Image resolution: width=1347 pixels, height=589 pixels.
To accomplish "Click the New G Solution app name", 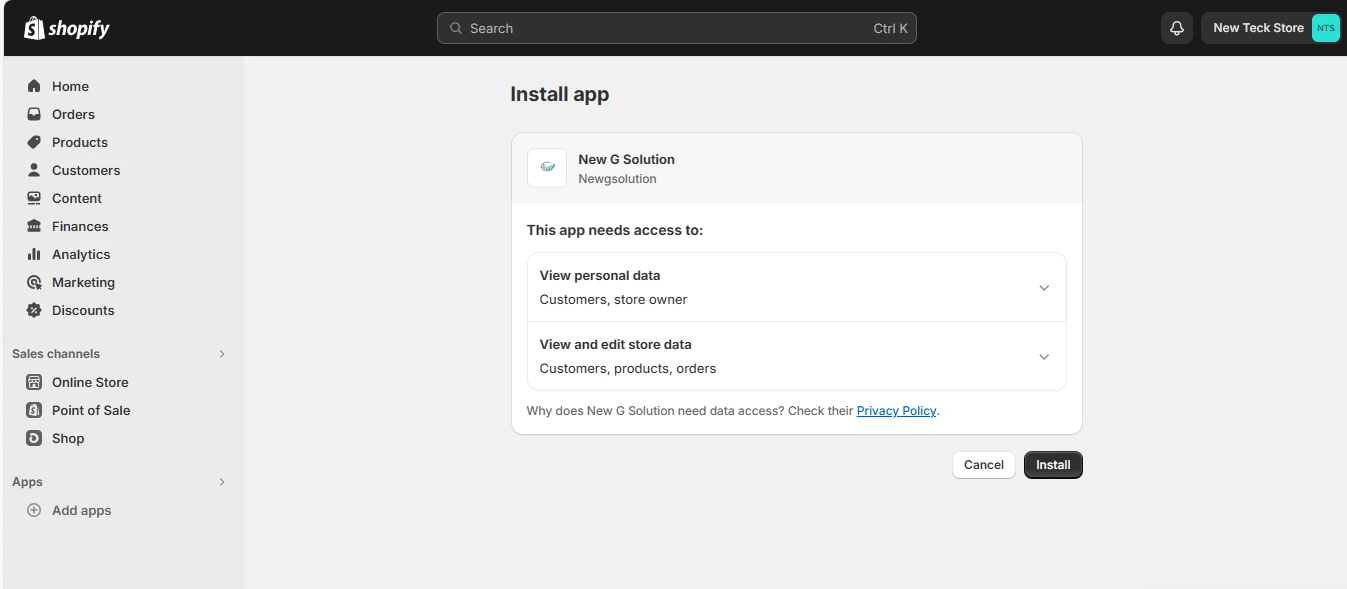I will [x=626, y=159].
